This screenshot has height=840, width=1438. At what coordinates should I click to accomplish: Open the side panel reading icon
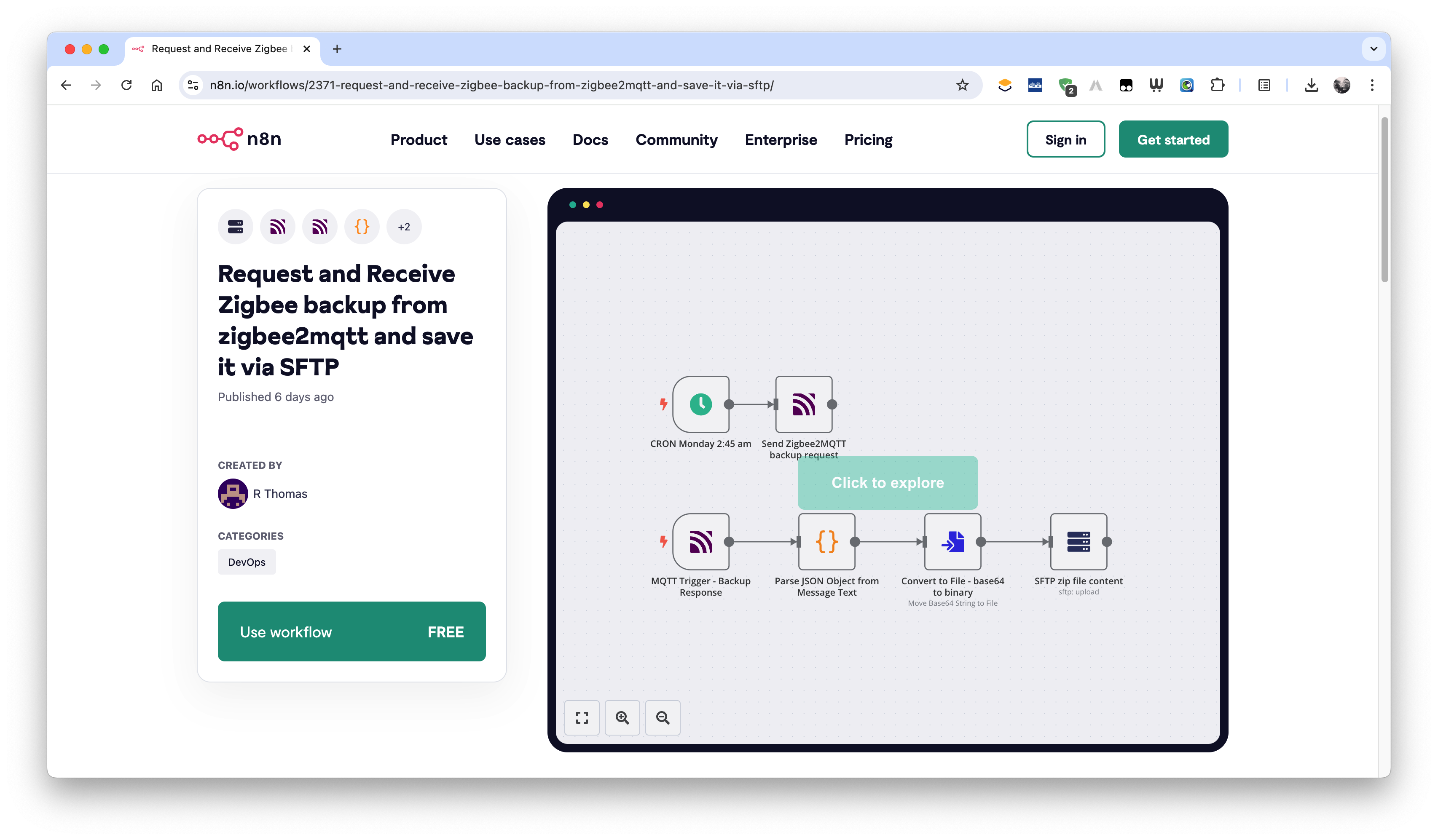[x=1264, y=85]
